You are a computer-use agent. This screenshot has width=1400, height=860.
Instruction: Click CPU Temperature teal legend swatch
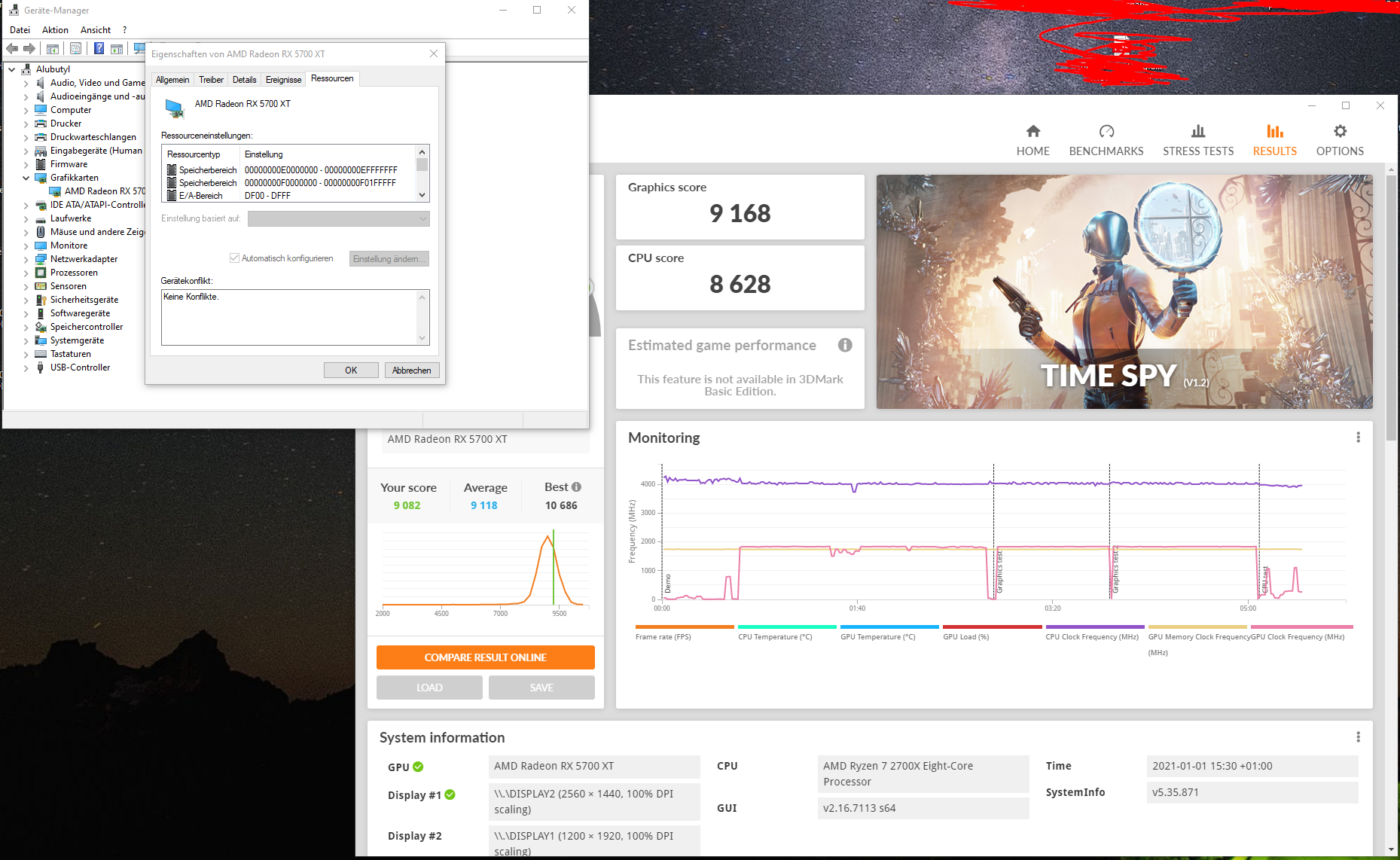787,627
